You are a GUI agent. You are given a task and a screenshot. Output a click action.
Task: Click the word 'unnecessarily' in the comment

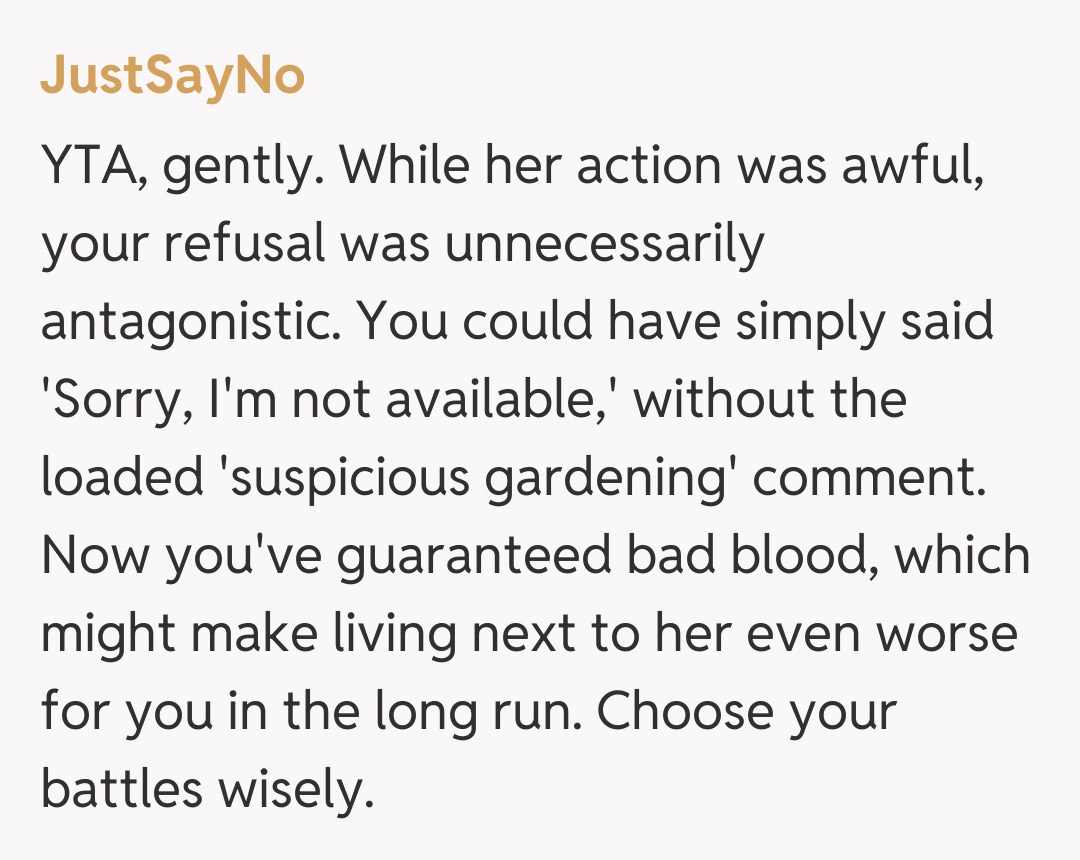[604, 244]
